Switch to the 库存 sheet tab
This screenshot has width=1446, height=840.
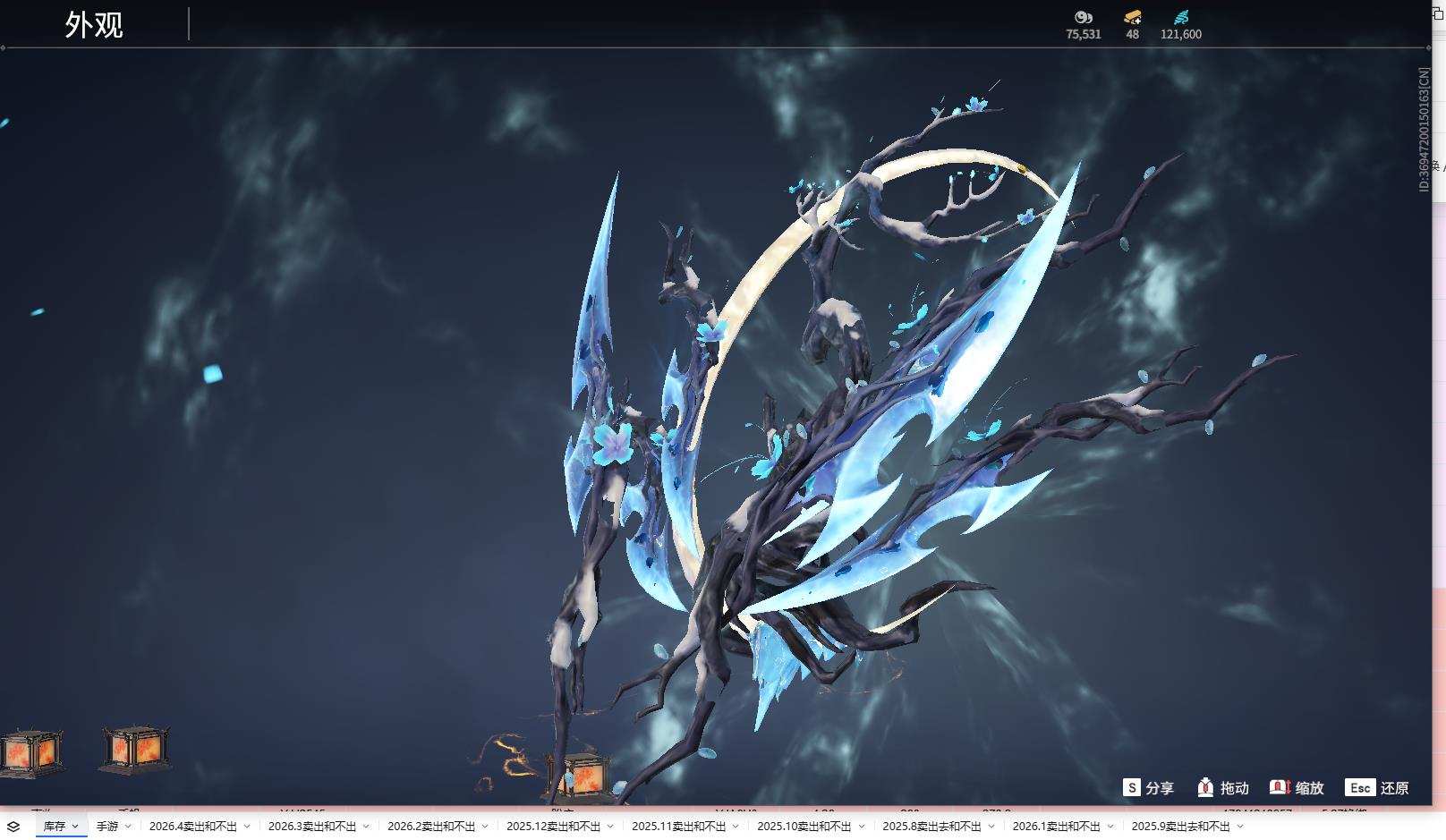[55, 827]
